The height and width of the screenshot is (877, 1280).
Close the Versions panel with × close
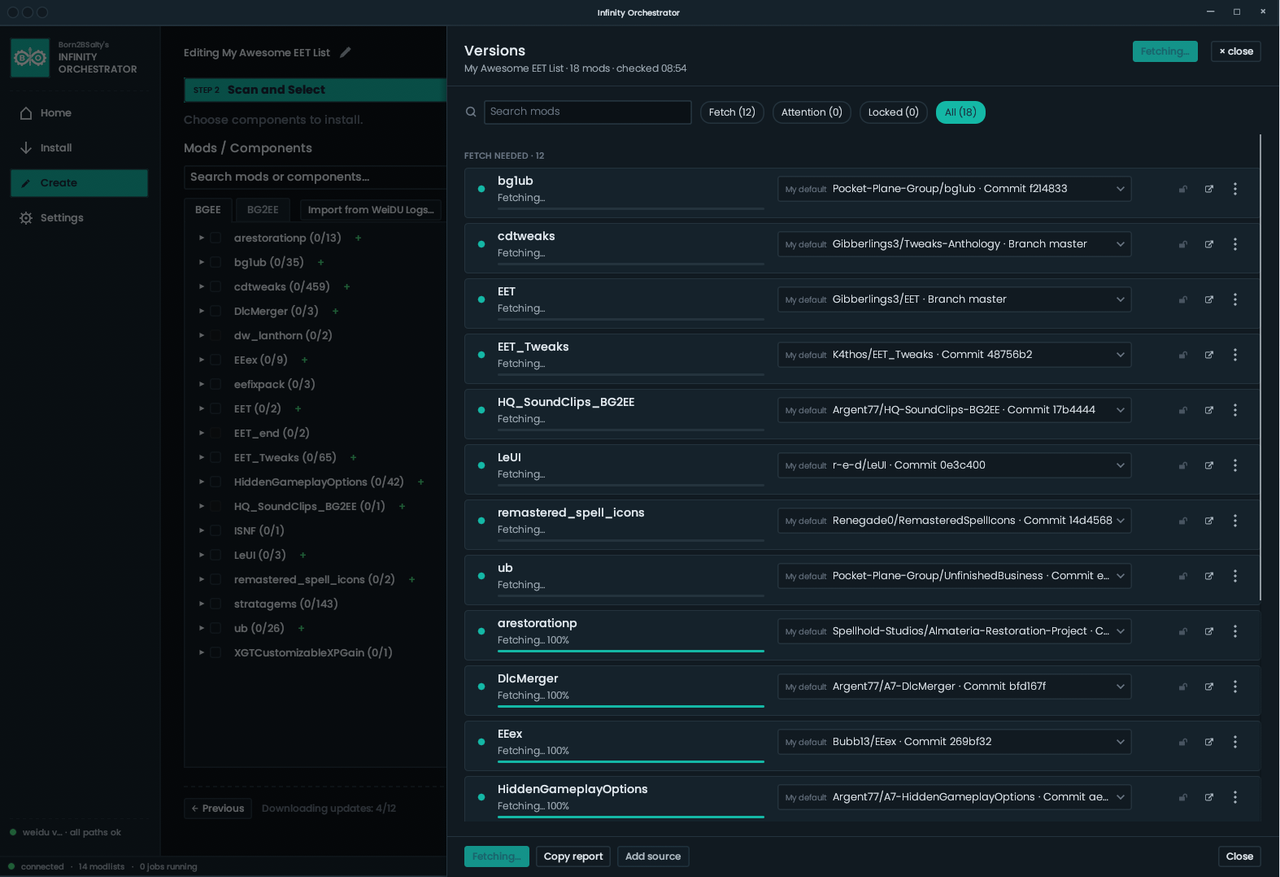1236,51
